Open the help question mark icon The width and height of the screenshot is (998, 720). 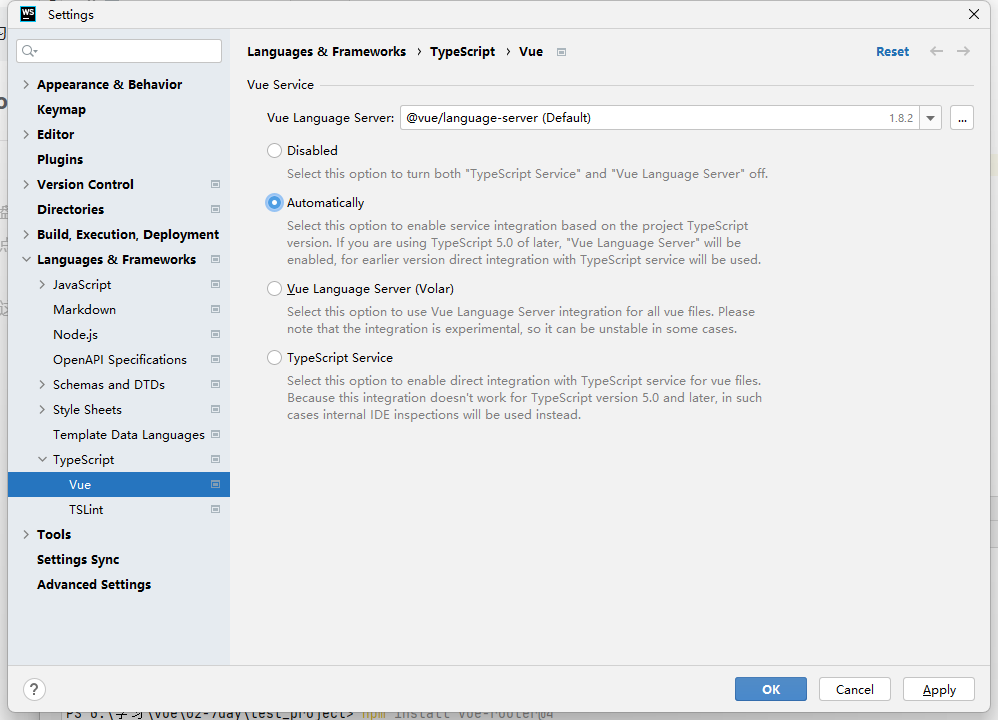34,689
